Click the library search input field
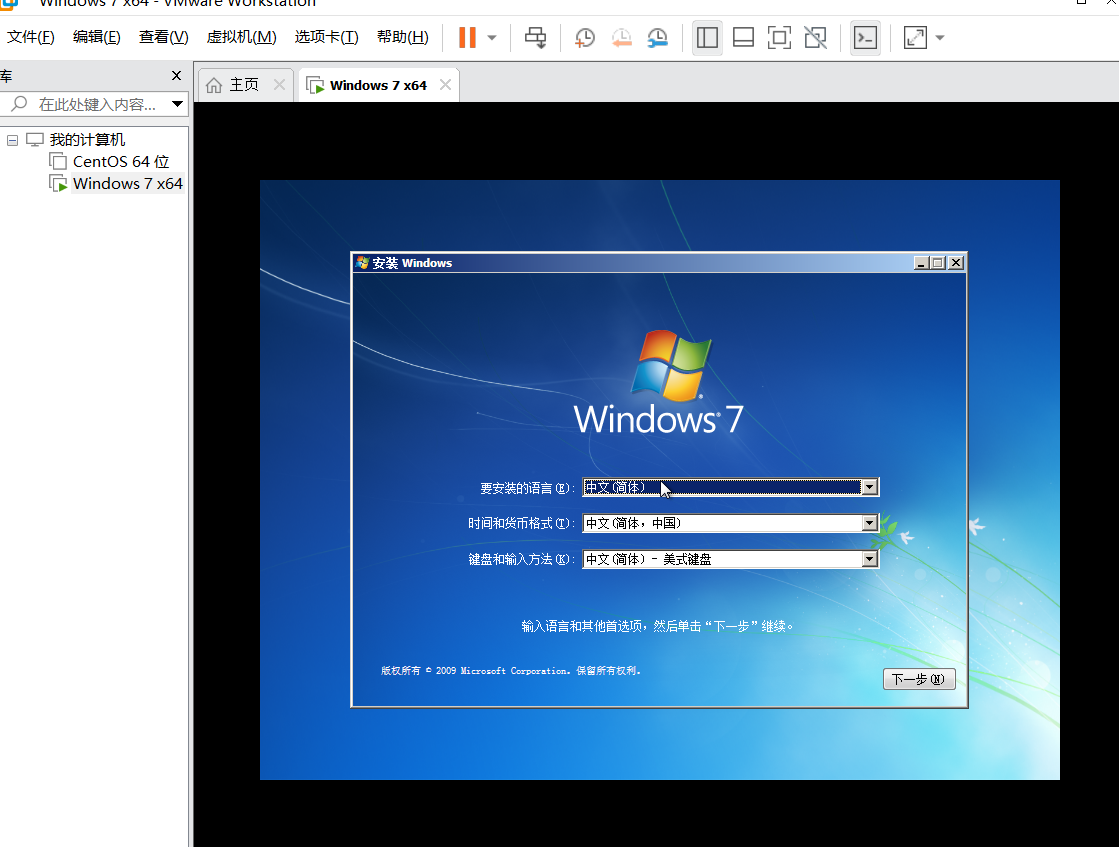Screen dimensions: 1119x847 [95, 104]
